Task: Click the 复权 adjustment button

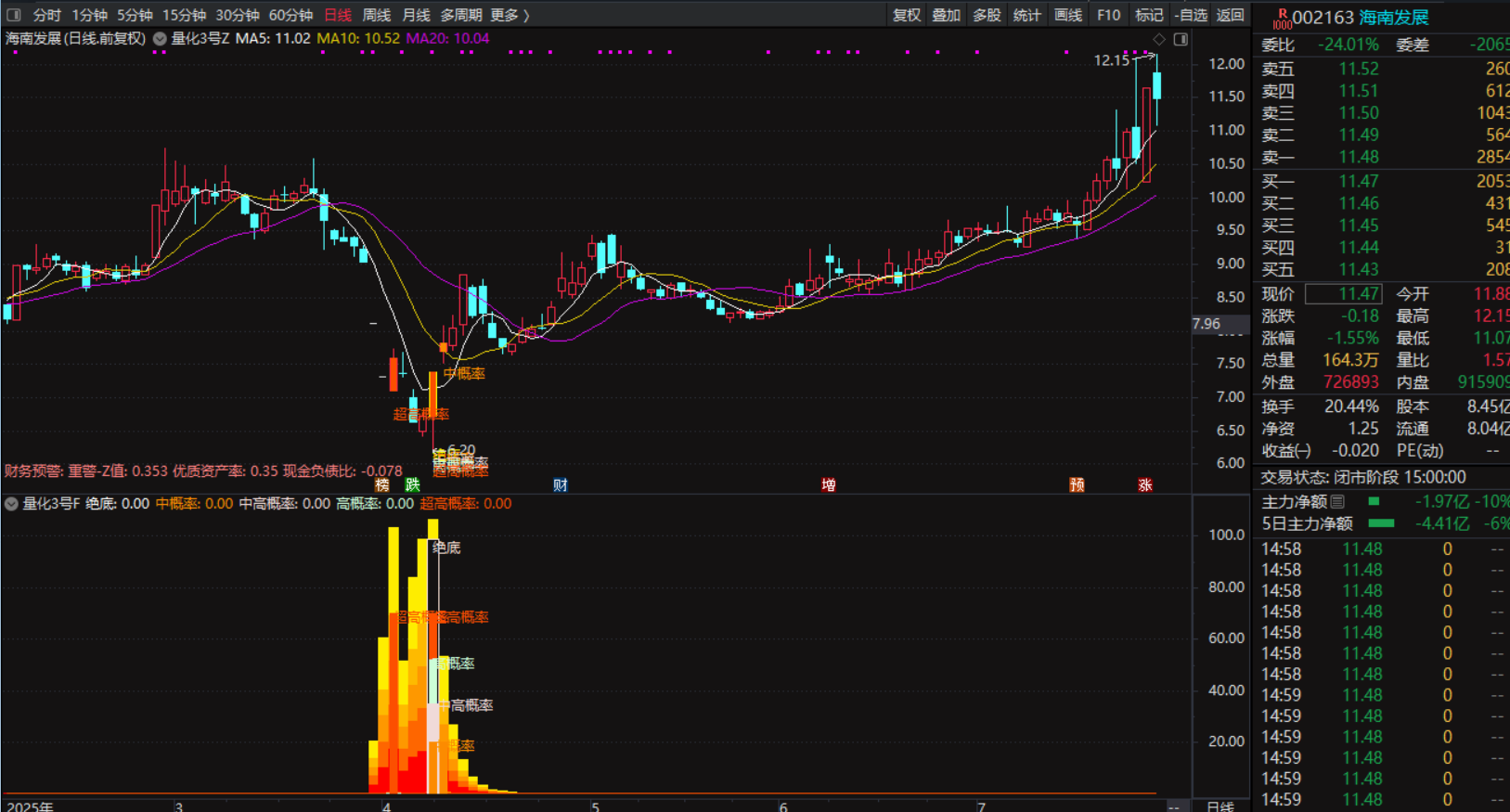Action: [907, 15]
